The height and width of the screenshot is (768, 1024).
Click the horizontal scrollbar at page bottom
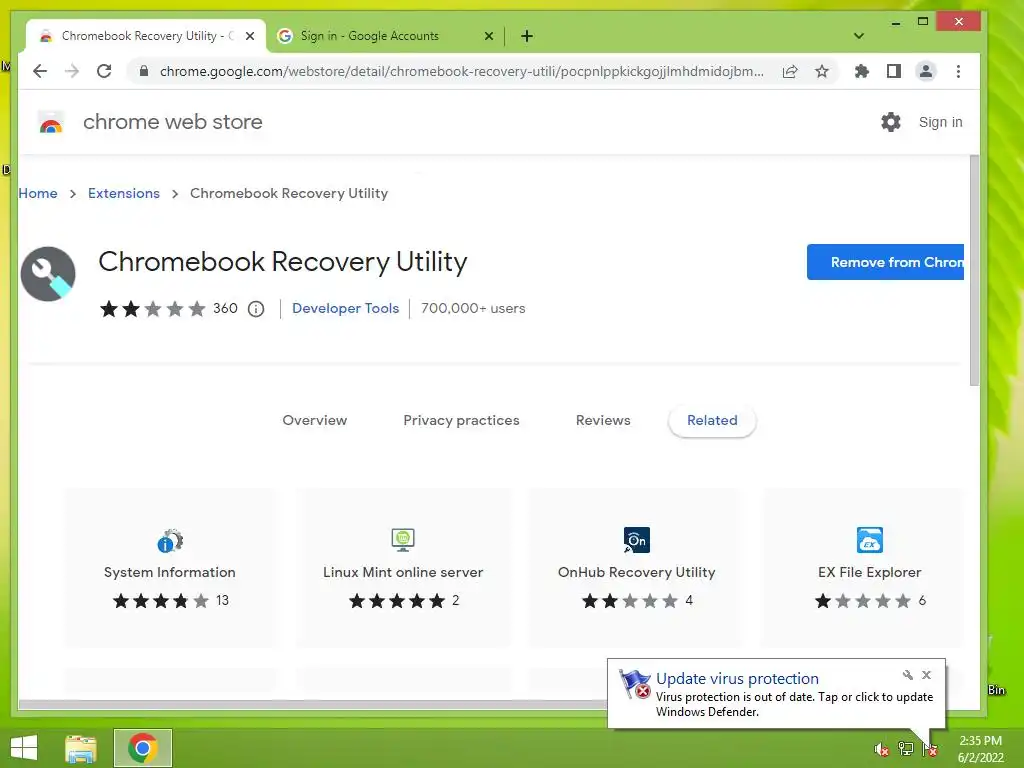pyautogui.click(x=313, y=704)
